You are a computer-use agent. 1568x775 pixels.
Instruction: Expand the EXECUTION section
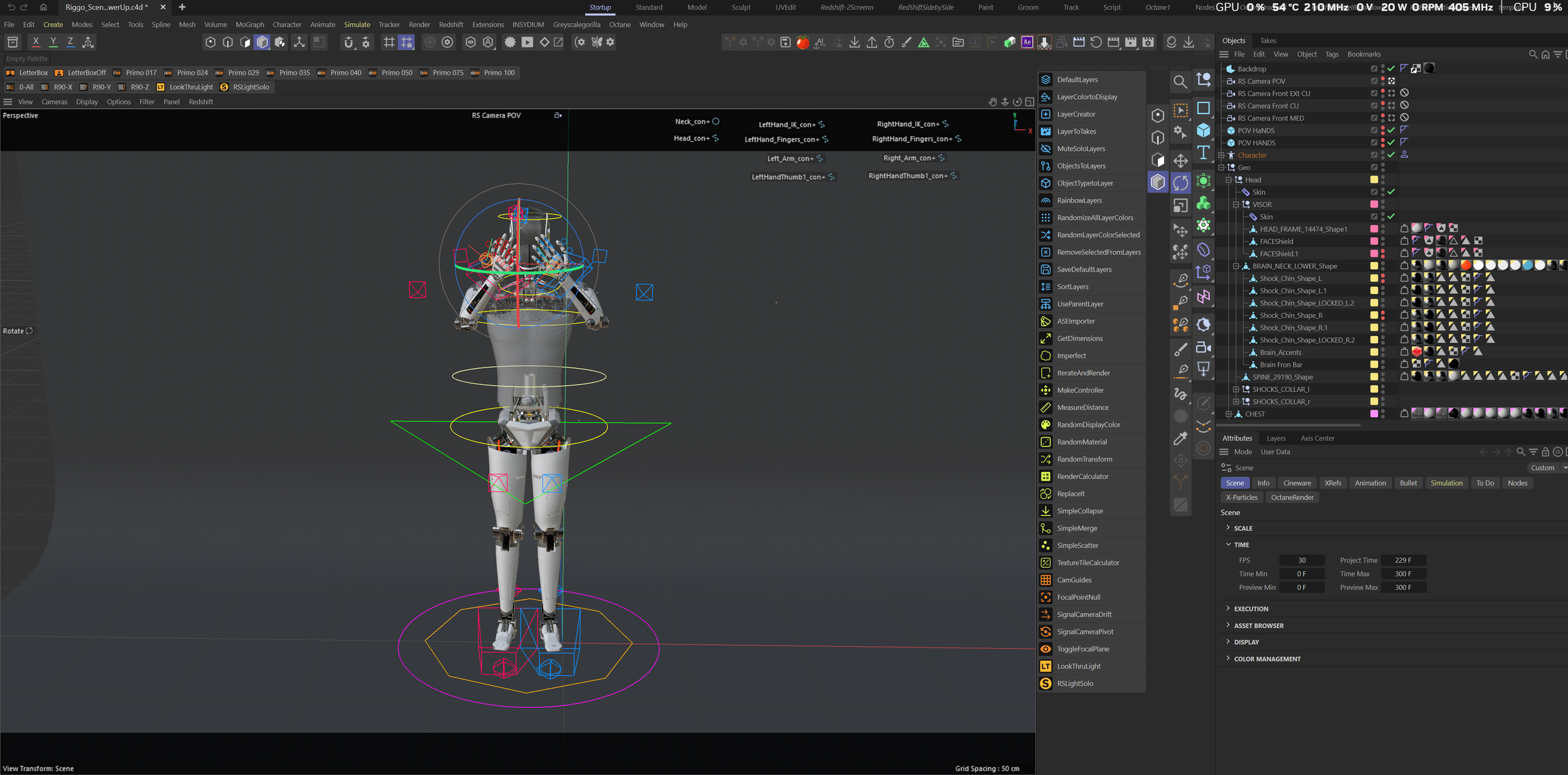coord(1251,609)
